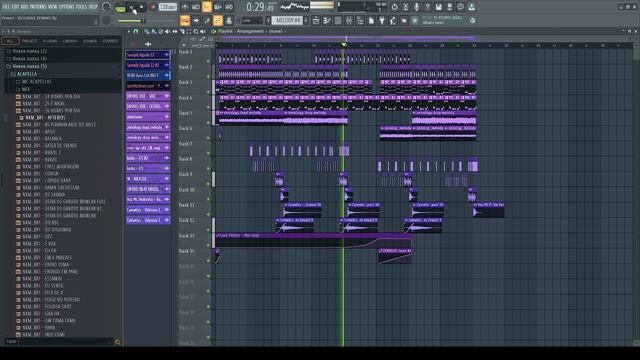Select the PROJECT browser tab
This screenshot has height=360, width=640.
[29, 41]
